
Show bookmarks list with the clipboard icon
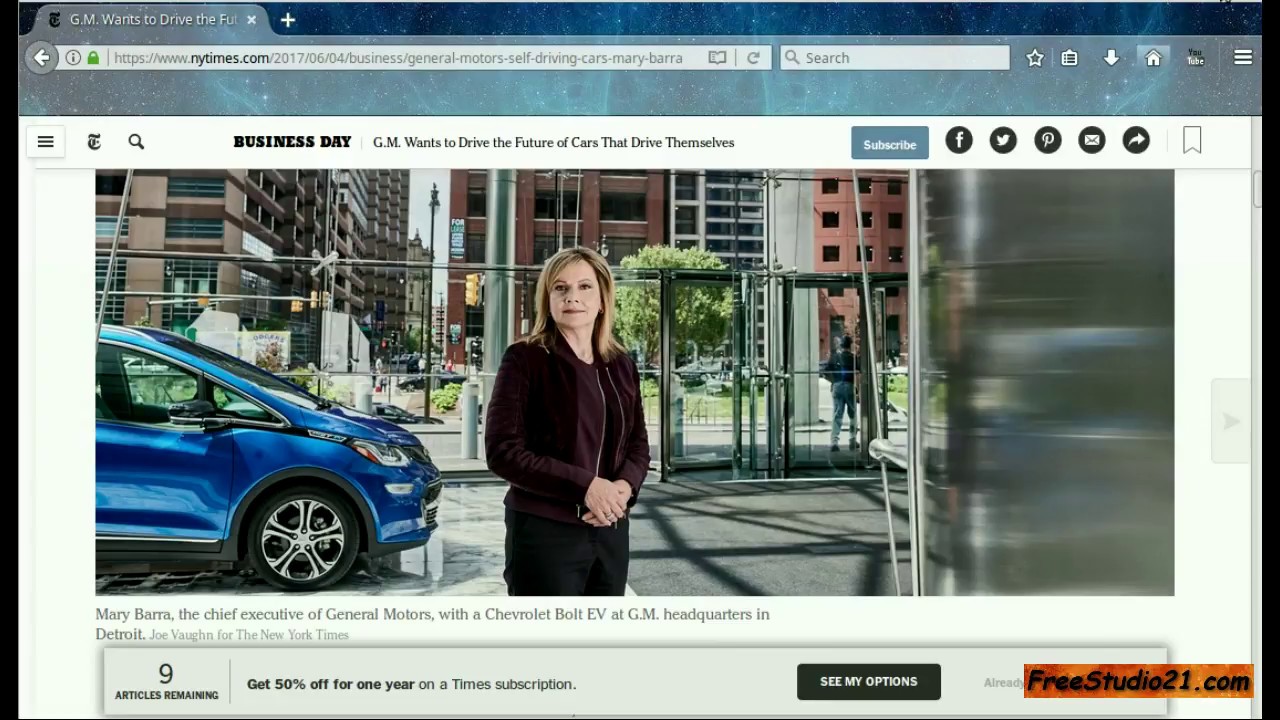(x=1069, y=58)
